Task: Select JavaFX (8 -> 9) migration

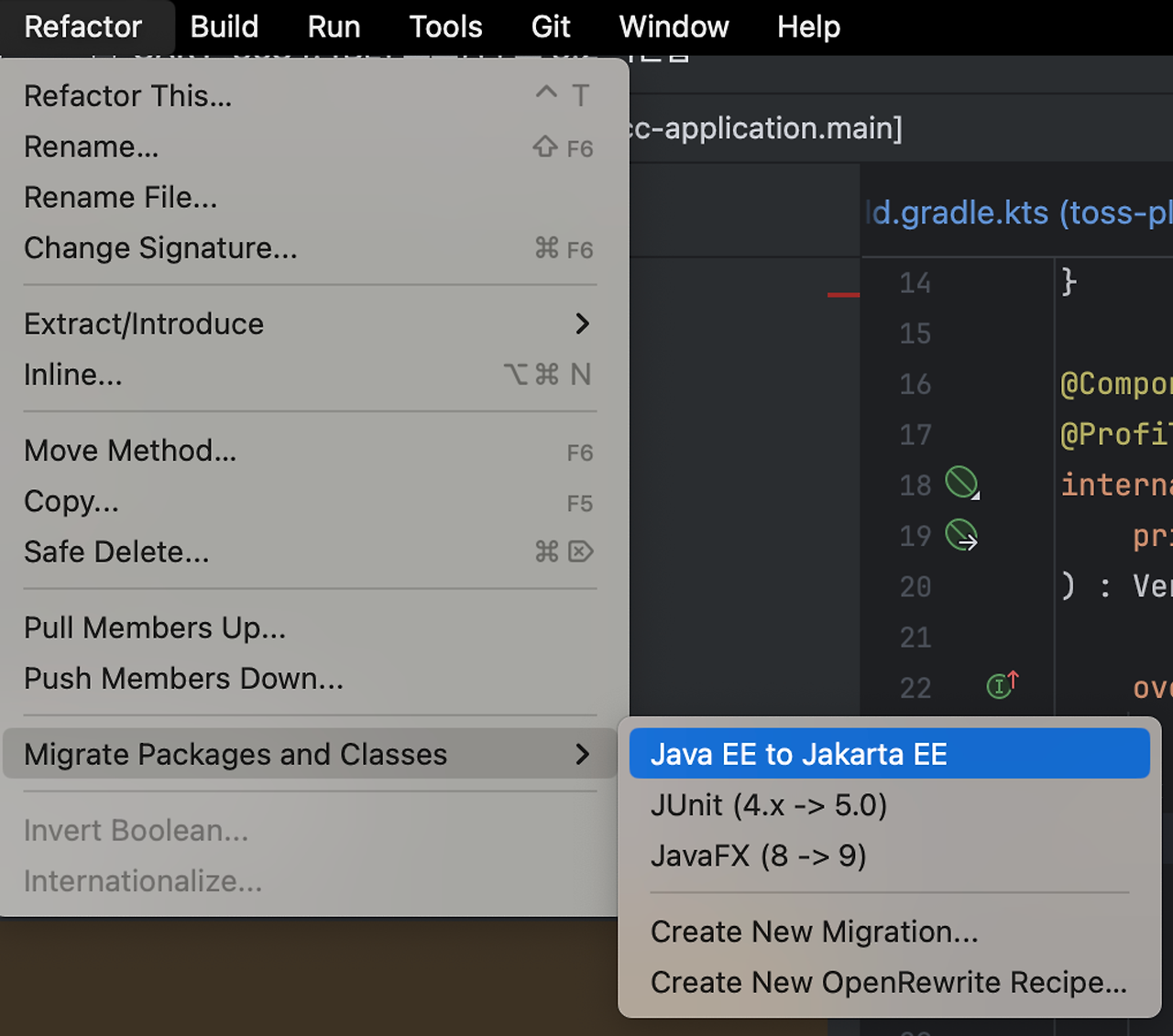Action: pyautogui.click(x=758, y=856)
